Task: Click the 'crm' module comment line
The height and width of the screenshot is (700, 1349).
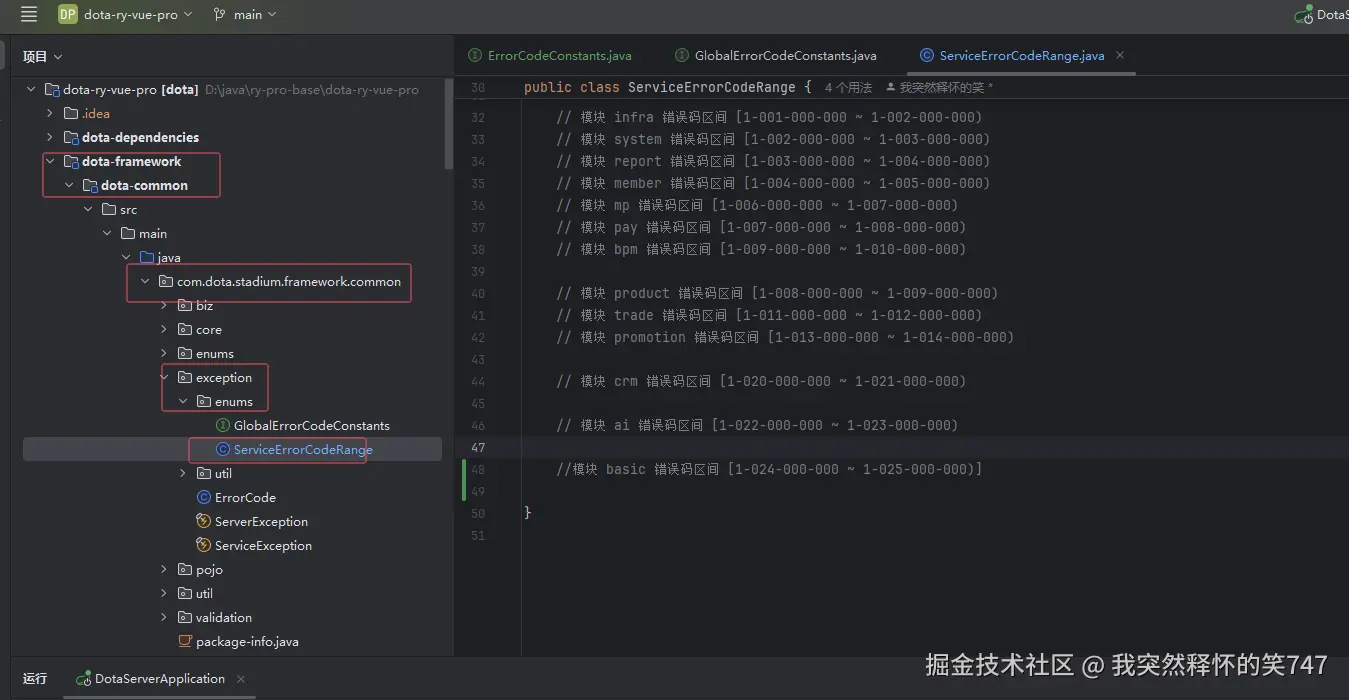Action: pos(761,381)
